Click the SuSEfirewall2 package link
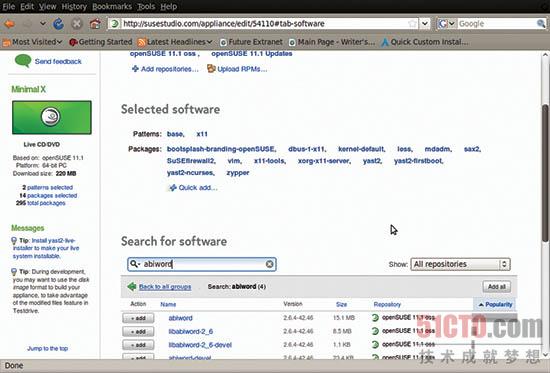 [x=190, y=161]
